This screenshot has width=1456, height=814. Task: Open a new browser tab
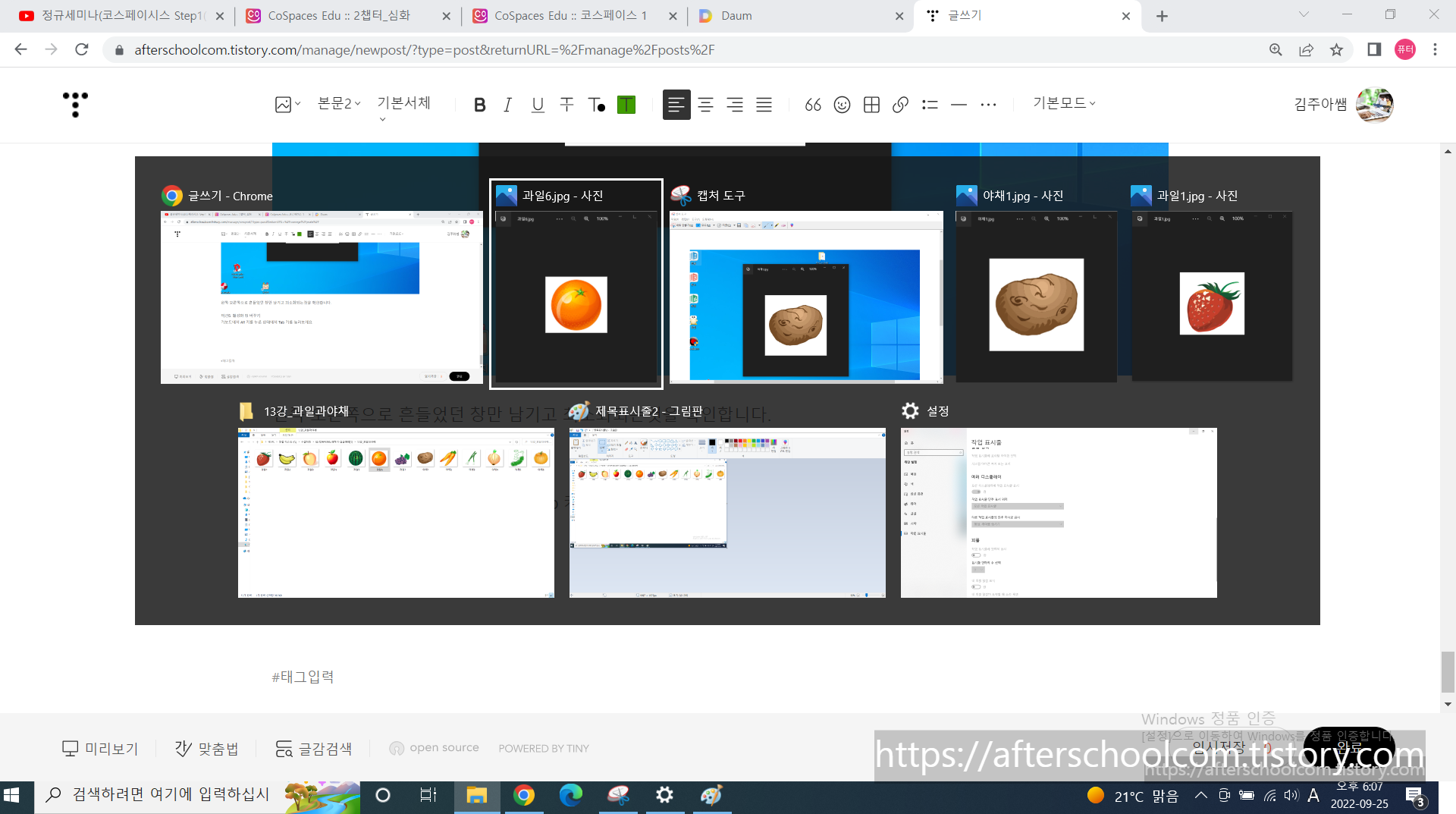1162,16
